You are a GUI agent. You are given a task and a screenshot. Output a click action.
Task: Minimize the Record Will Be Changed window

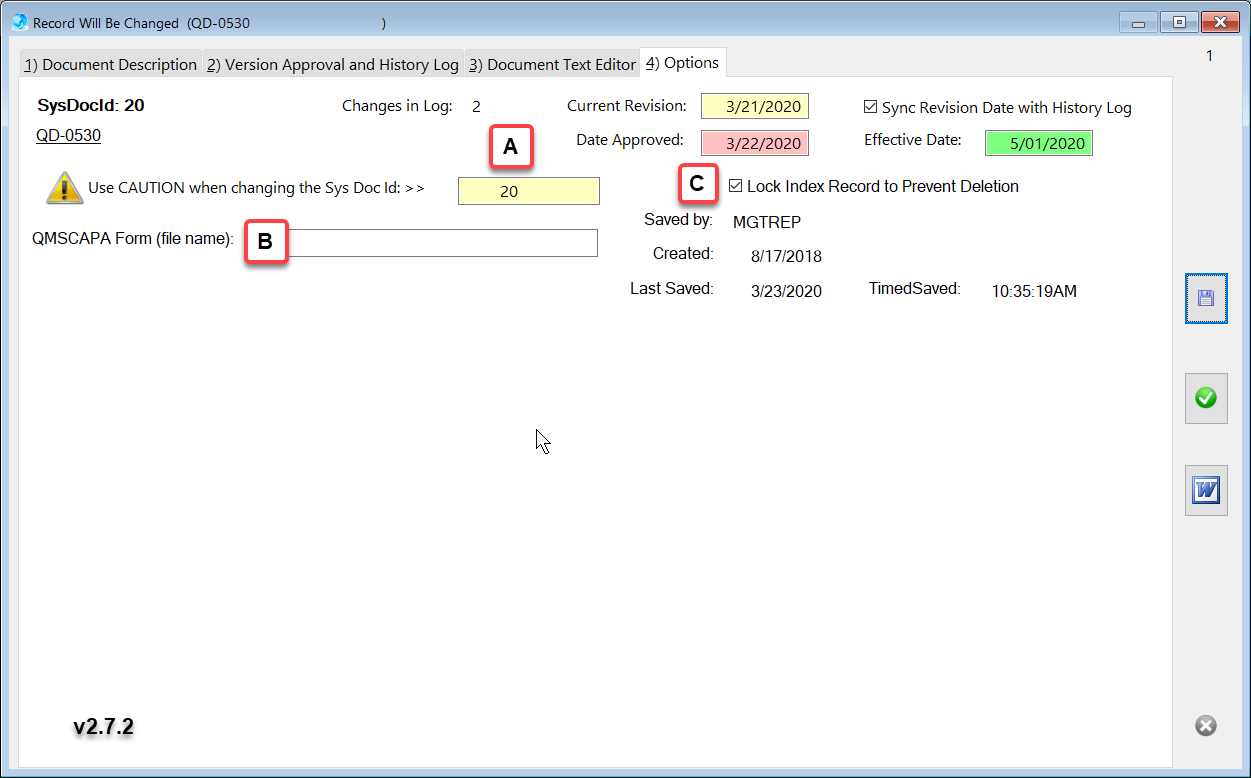click(x=1138, y=22)
